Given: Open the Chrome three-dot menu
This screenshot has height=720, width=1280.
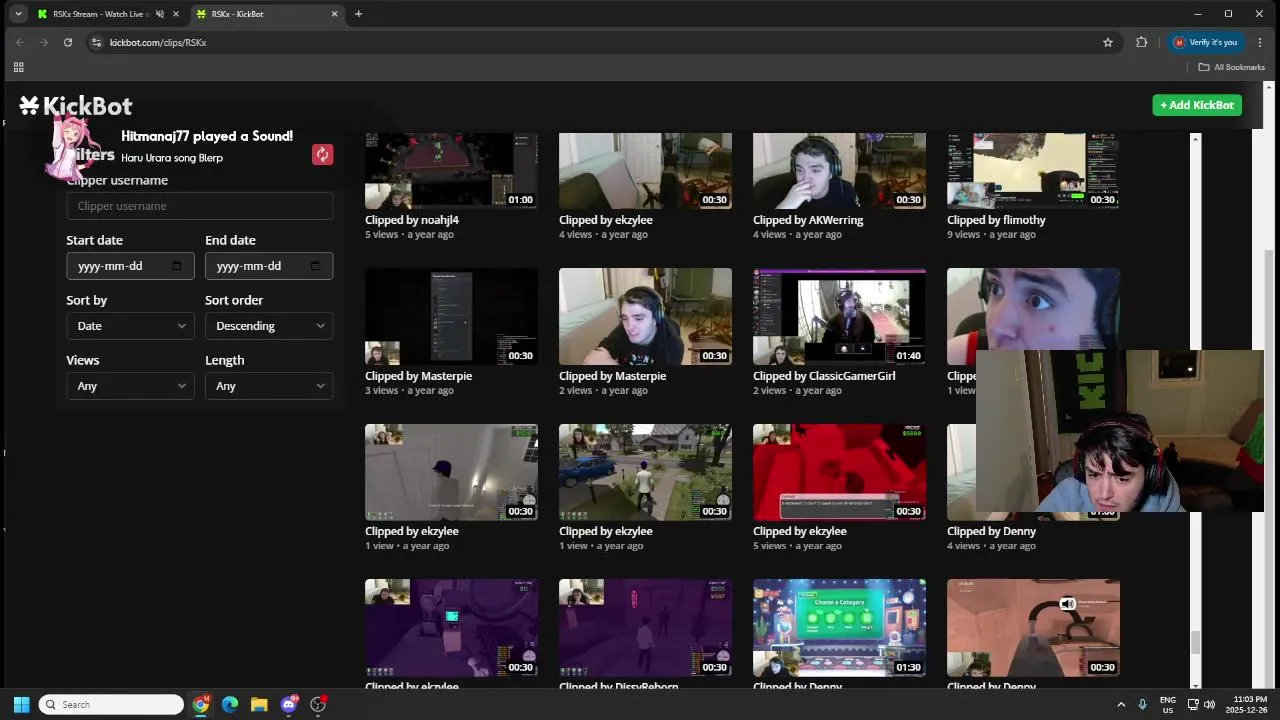Looking at the screenshot, I should coord(1260,42).
